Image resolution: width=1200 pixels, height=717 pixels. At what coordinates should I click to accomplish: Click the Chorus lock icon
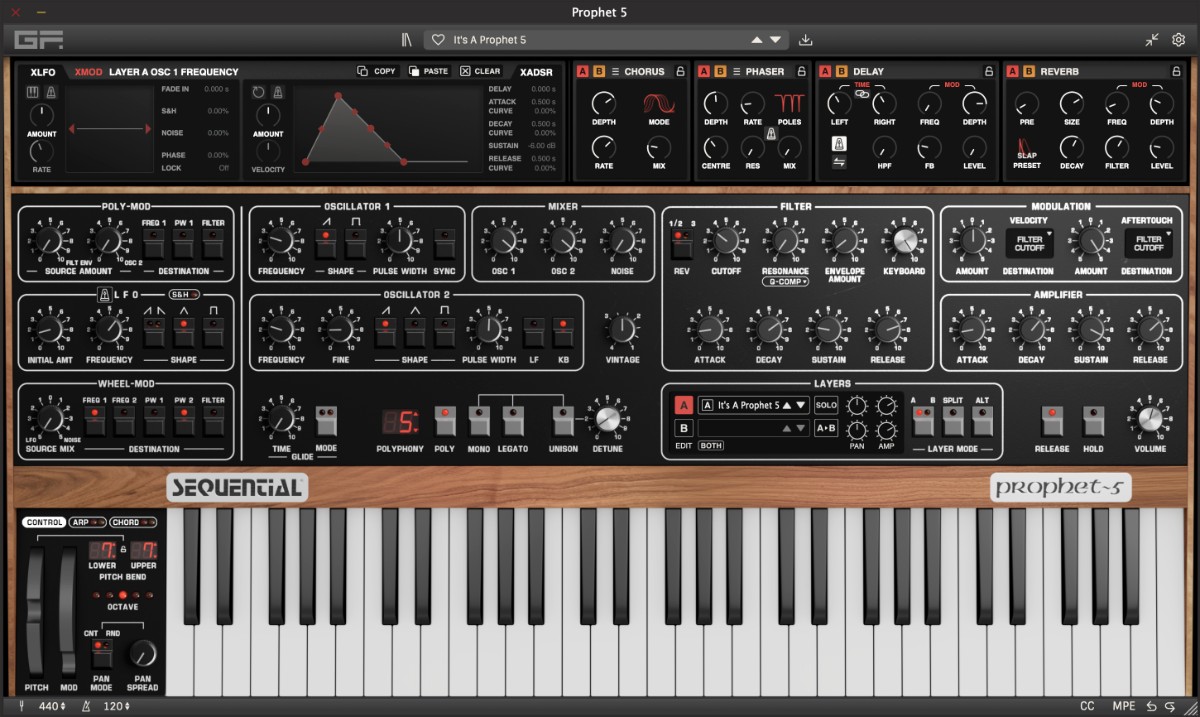pyautogui.click(x=680, y=71)
